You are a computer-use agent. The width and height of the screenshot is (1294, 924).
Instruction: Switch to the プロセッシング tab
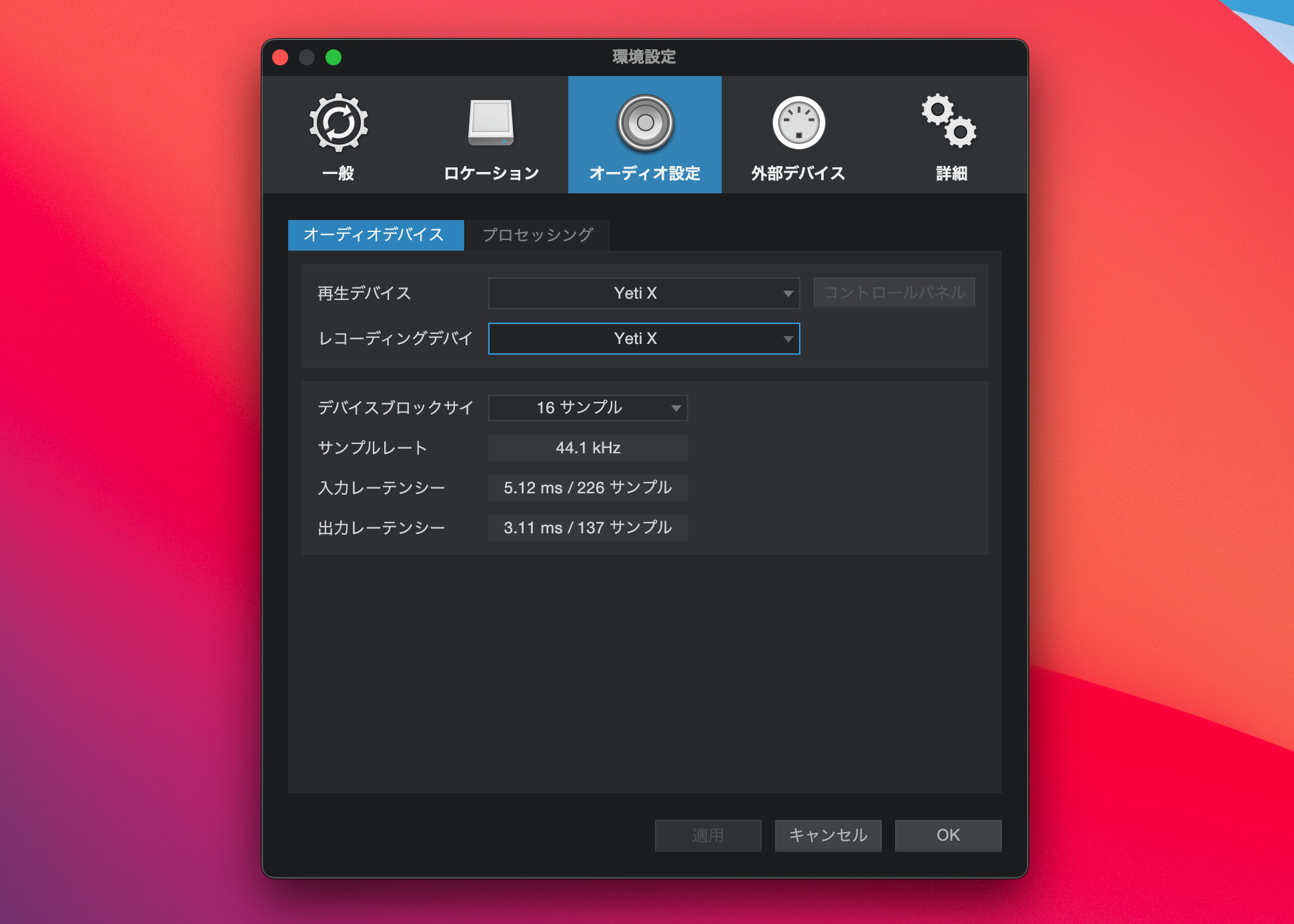(538, 235)
